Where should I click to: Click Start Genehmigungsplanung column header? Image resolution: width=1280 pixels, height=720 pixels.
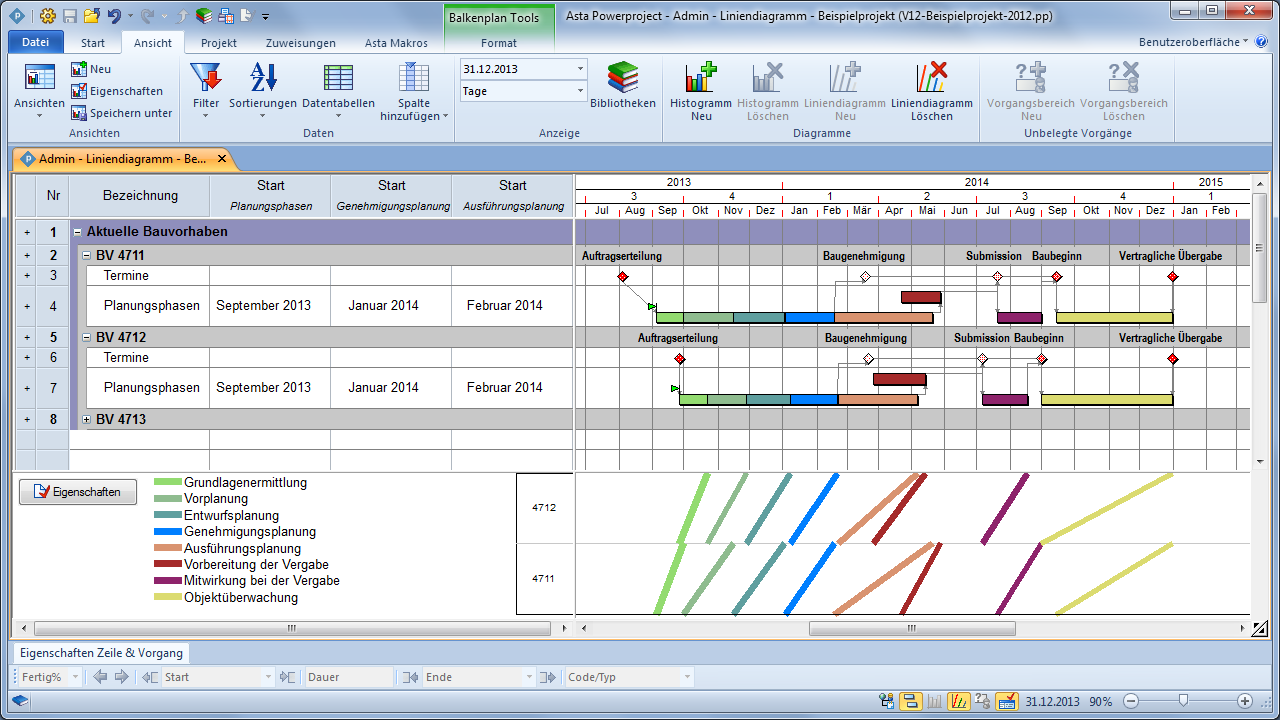click(392, 196)
